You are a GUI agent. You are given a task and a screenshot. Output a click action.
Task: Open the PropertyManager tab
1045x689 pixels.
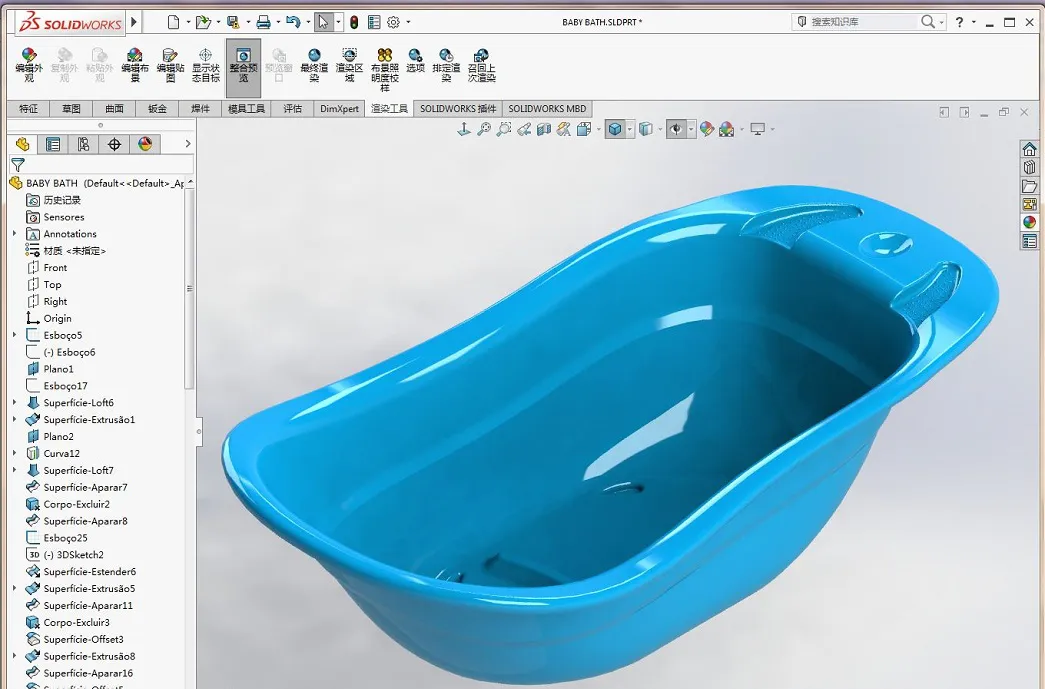(x=53, y=144)
